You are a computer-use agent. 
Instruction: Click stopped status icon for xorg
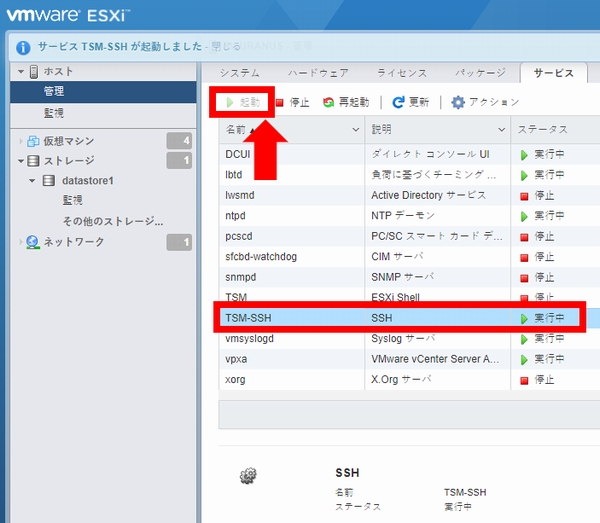click(524, 380)
